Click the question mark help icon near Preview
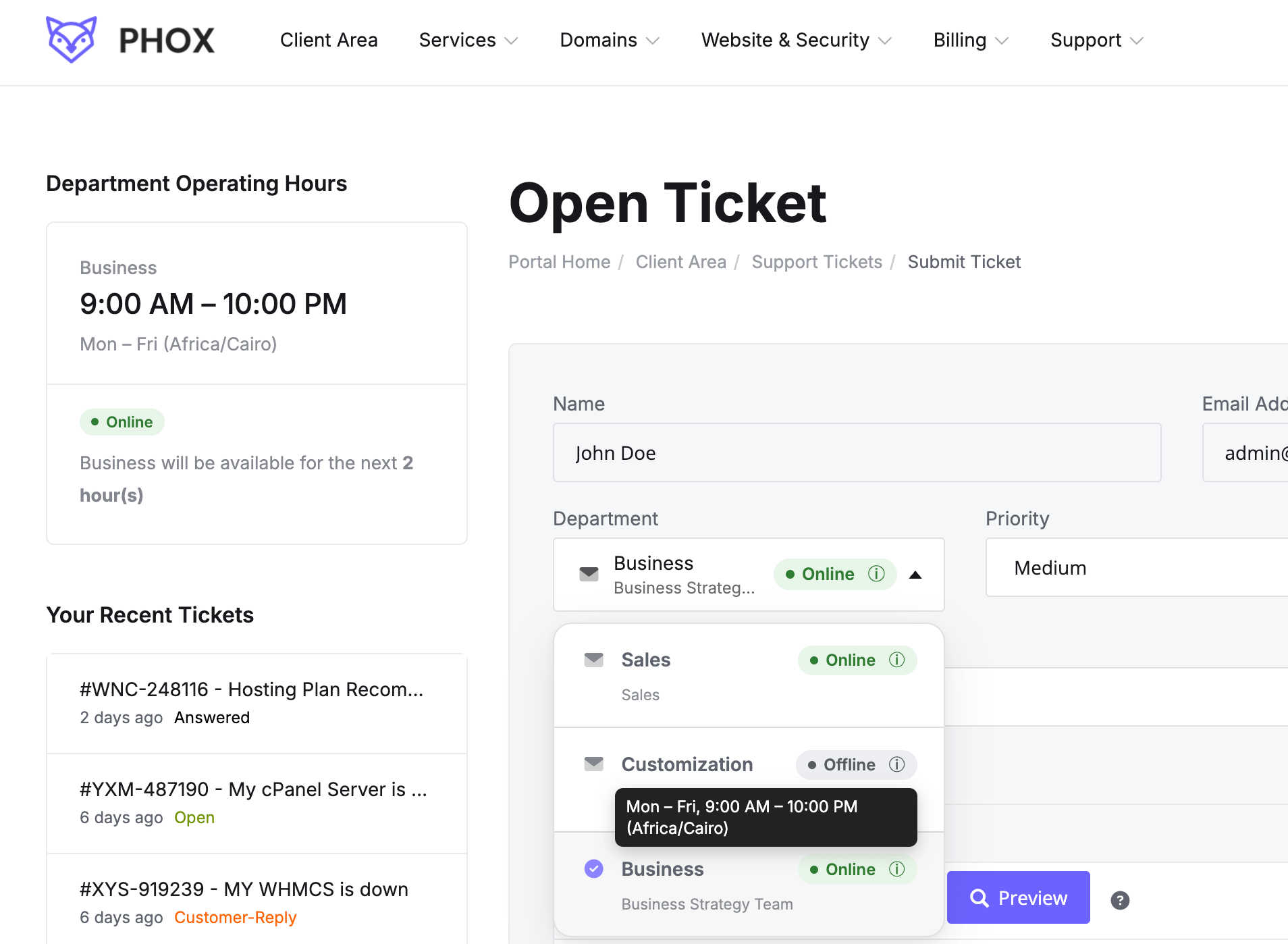This screenshot has width=1288, height=944. (x=1120, y=900)
